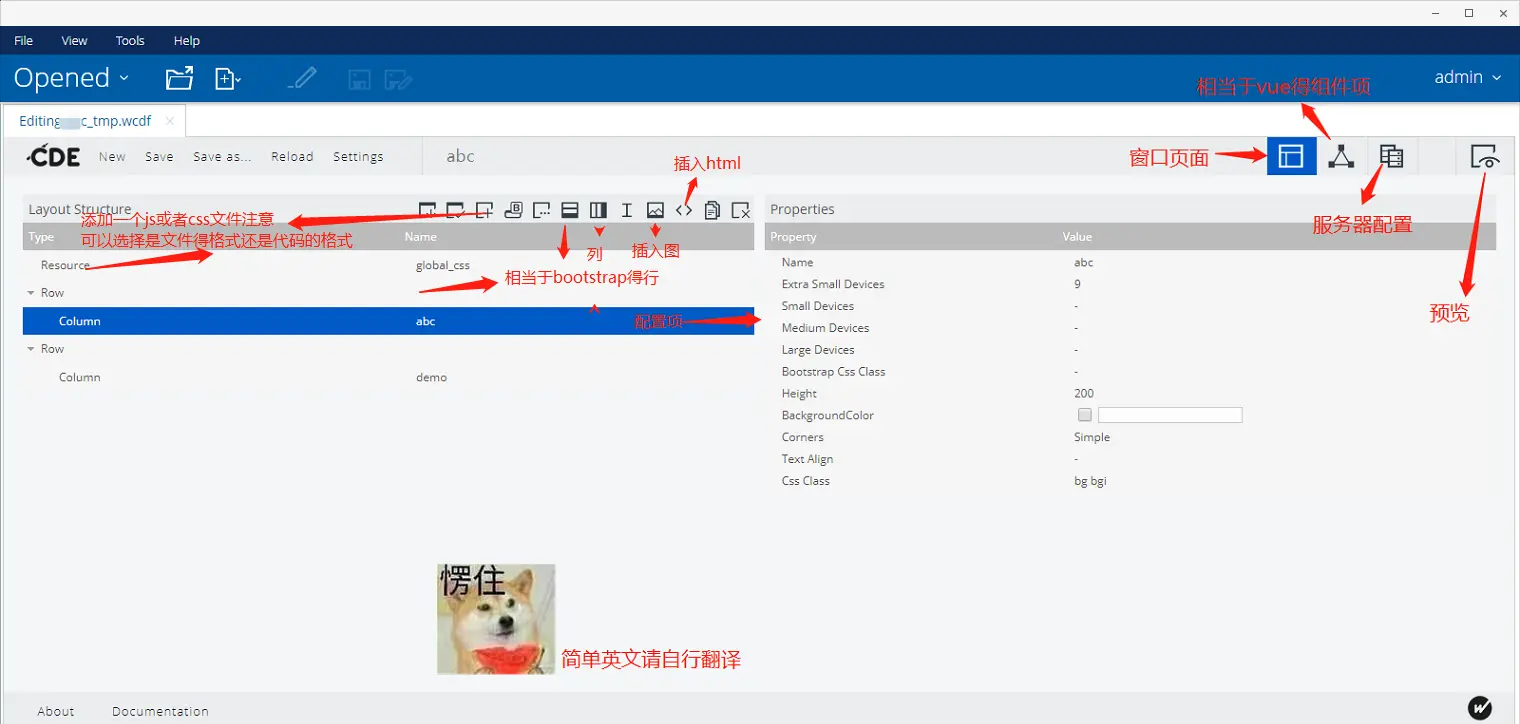Click the Height value 200
The image size is (1520, 724).
point(1084,394)
